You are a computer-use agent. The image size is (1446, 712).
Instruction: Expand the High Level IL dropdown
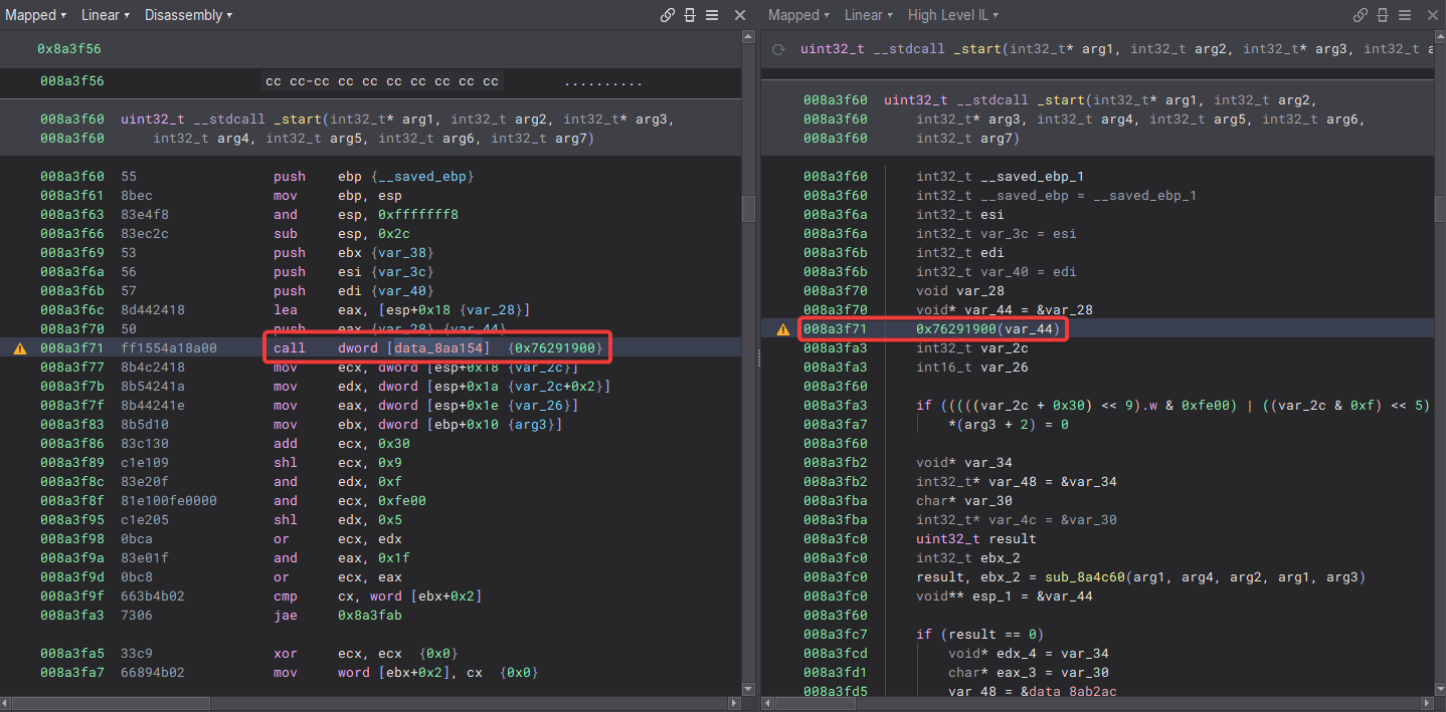pos(953,15)
